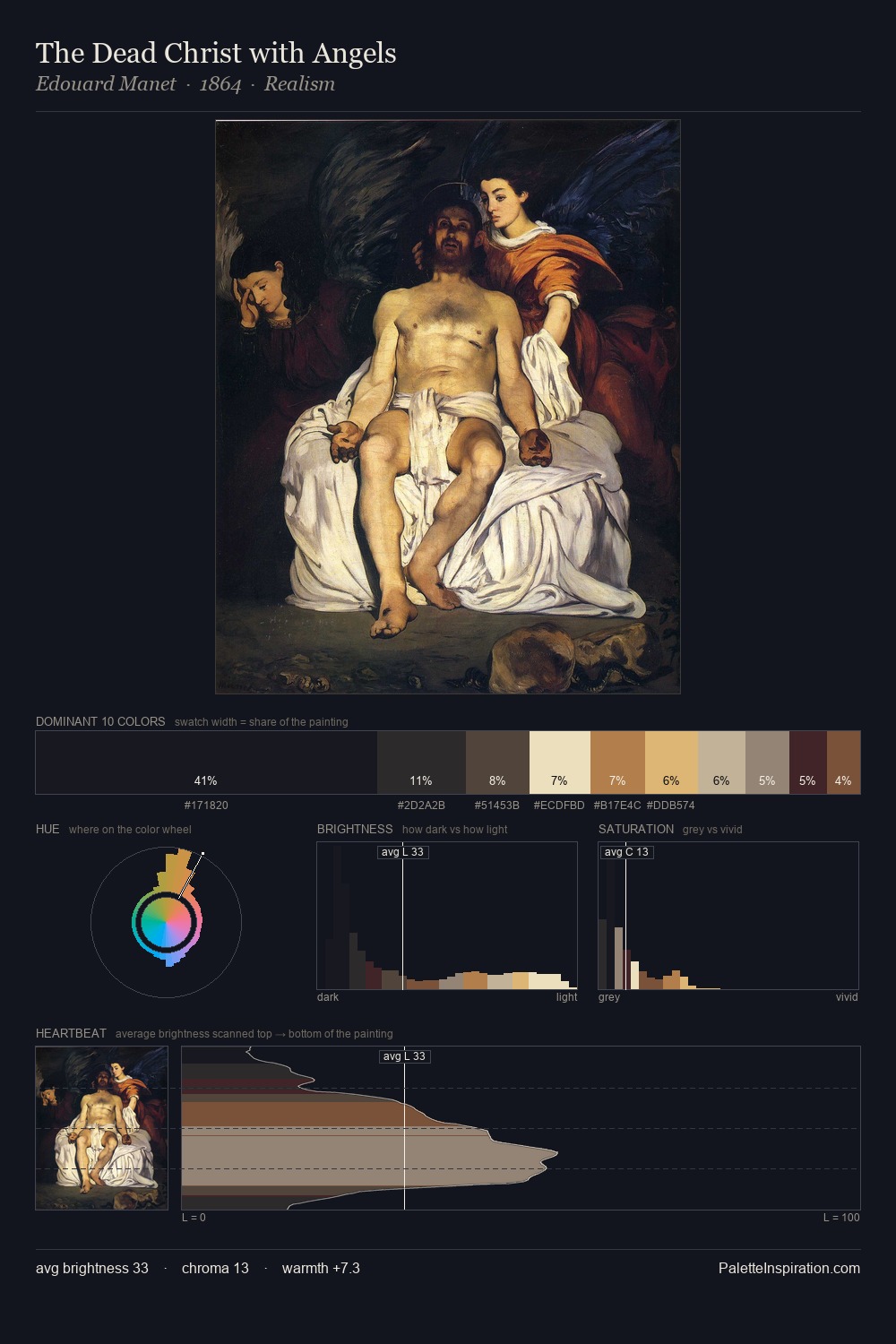The width and height of the screenshot is (896, 1344).
Task: Pick the 8% brown swatch #51453B
Action: (497, 762)
